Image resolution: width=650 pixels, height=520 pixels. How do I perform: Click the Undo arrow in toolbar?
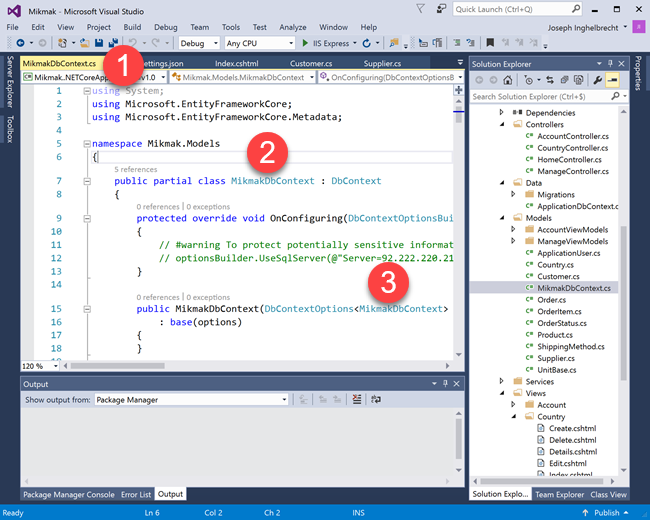pyautogui.click(x=133, y=43)
